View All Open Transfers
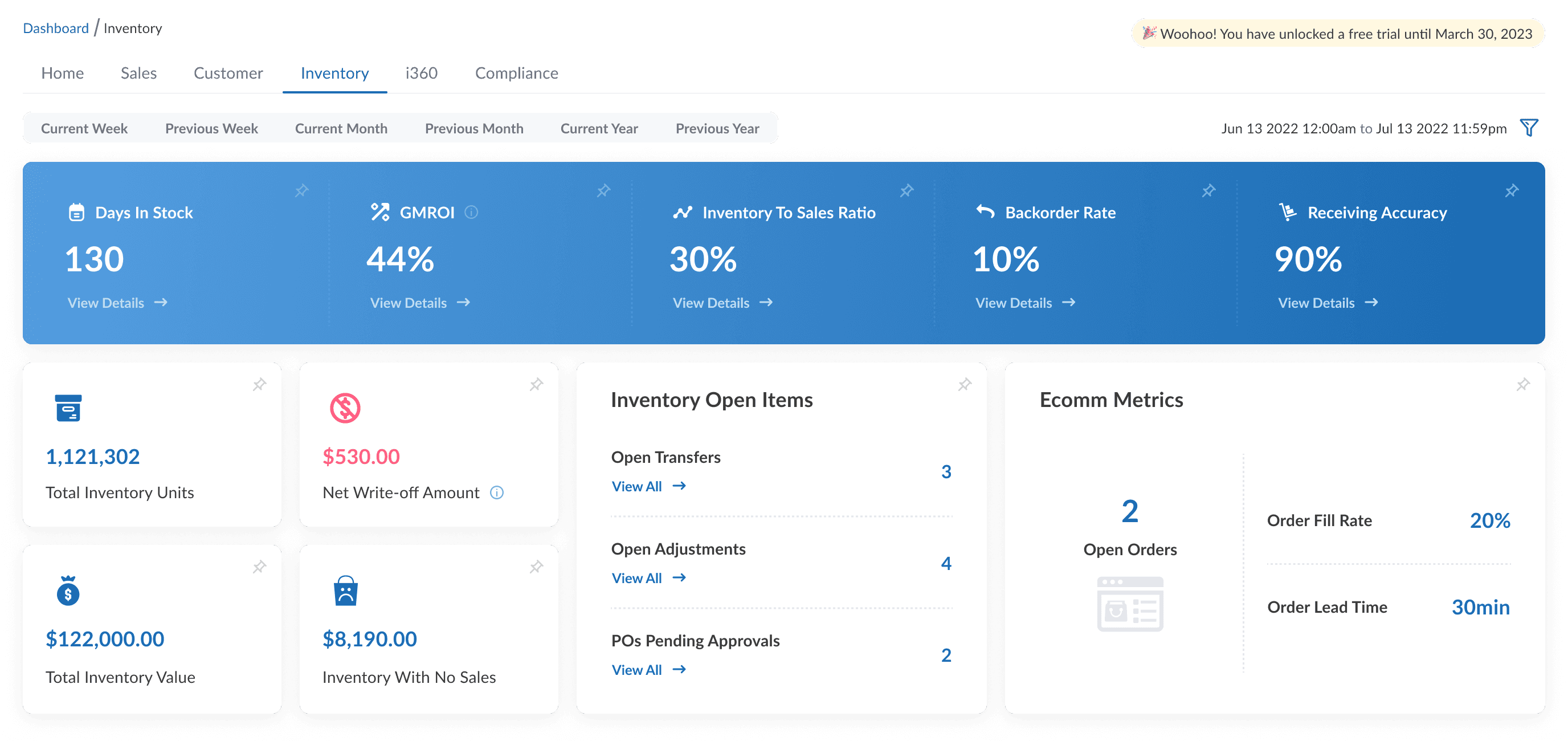1568x741 pixels. coord(648,486)
